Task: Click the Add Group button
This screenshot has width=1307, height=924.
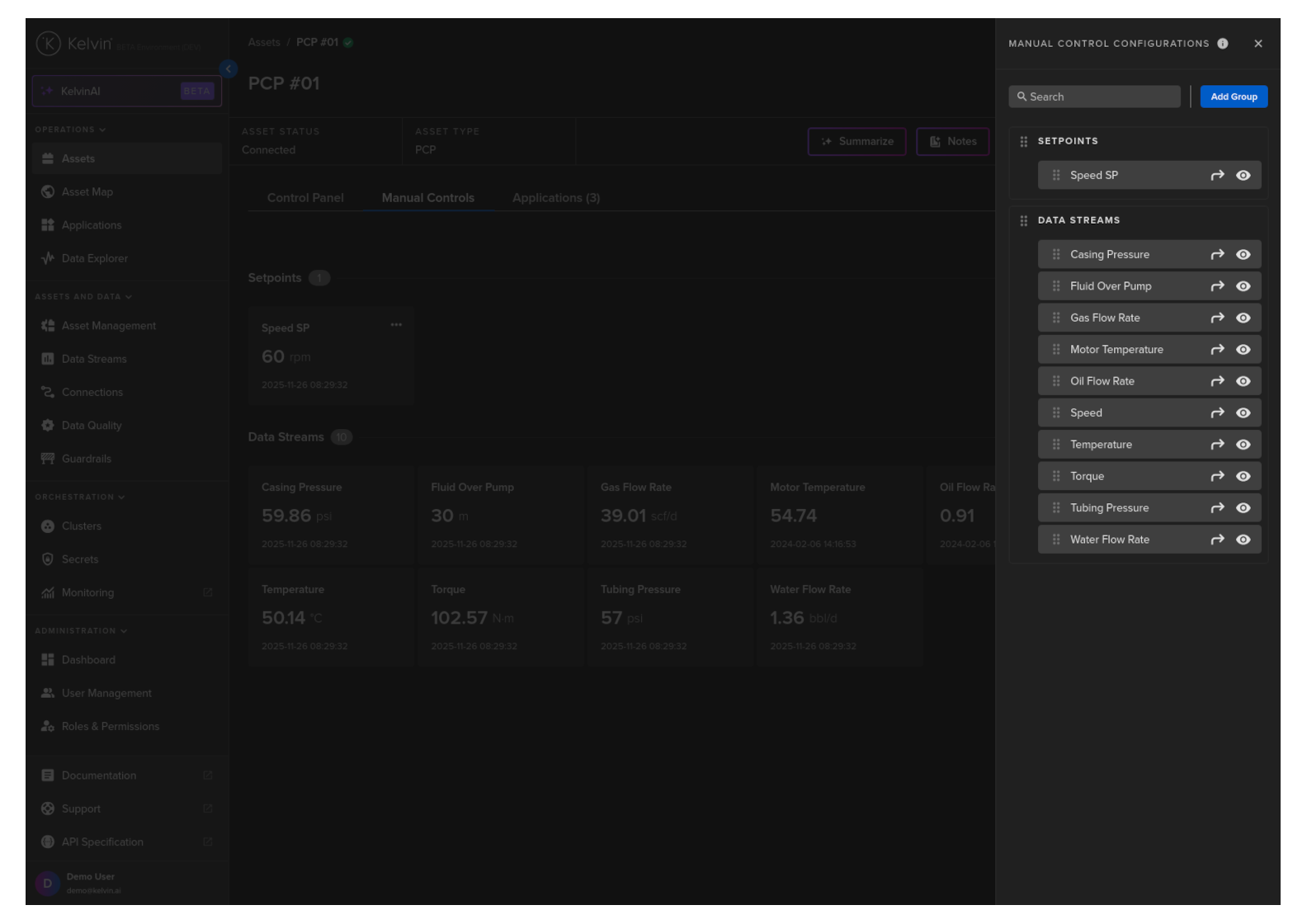Action: pyautogui.click(x=1233, y=97)
